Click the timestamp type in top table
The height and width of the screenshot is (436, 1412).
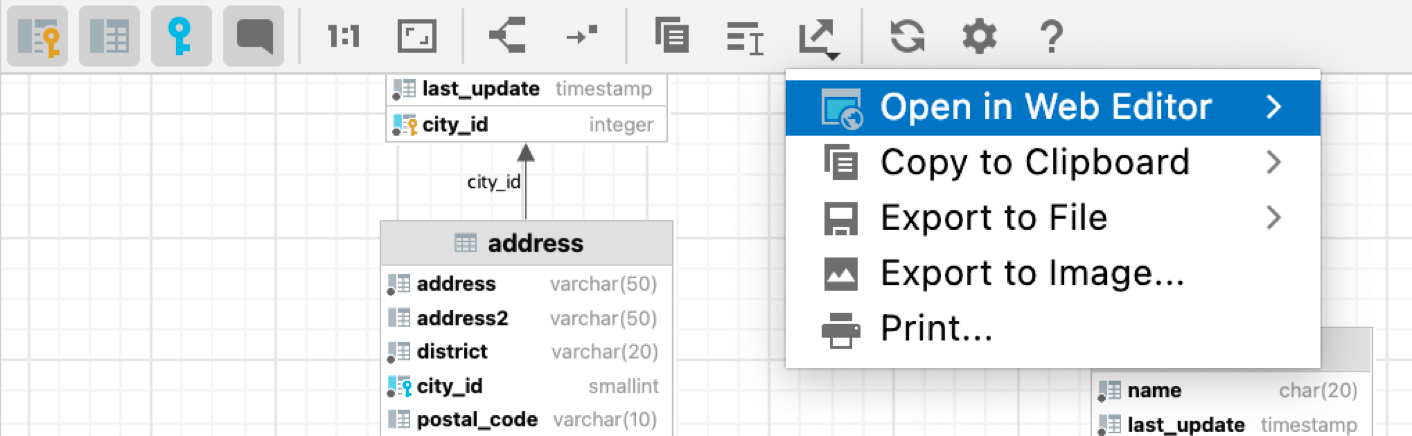(x=604, y=88)
